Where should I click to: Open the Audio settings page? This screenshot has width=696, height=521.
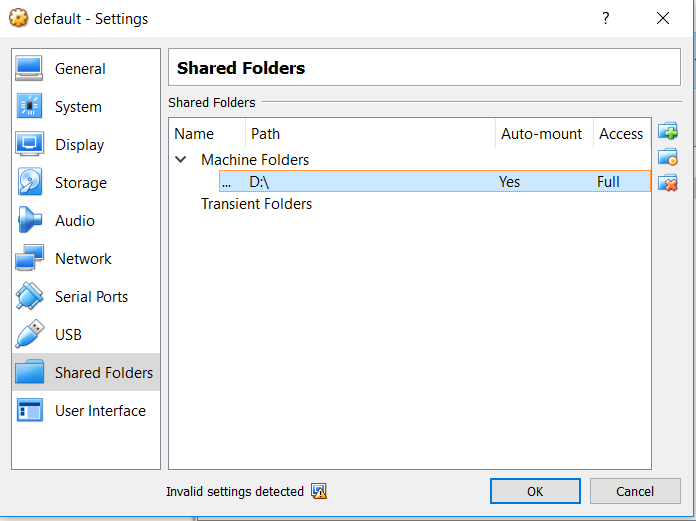pos(75,221)
